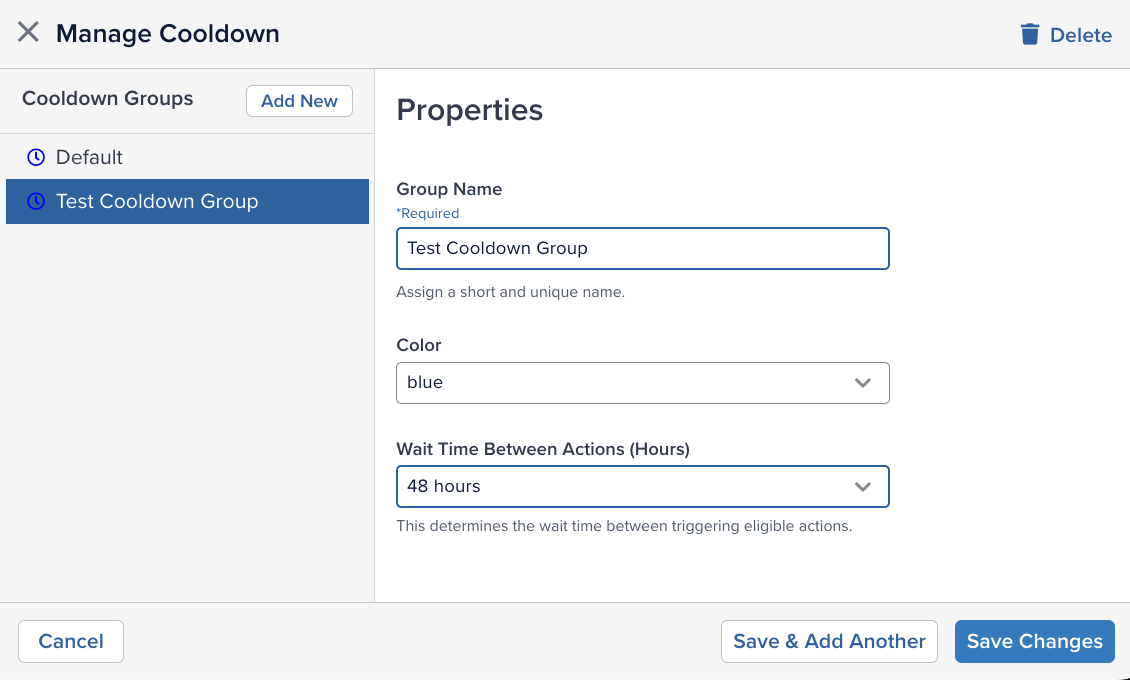Click the clock icon beside Default
The width and height of the screenshot is (1130, 680).
pos(36,157)
